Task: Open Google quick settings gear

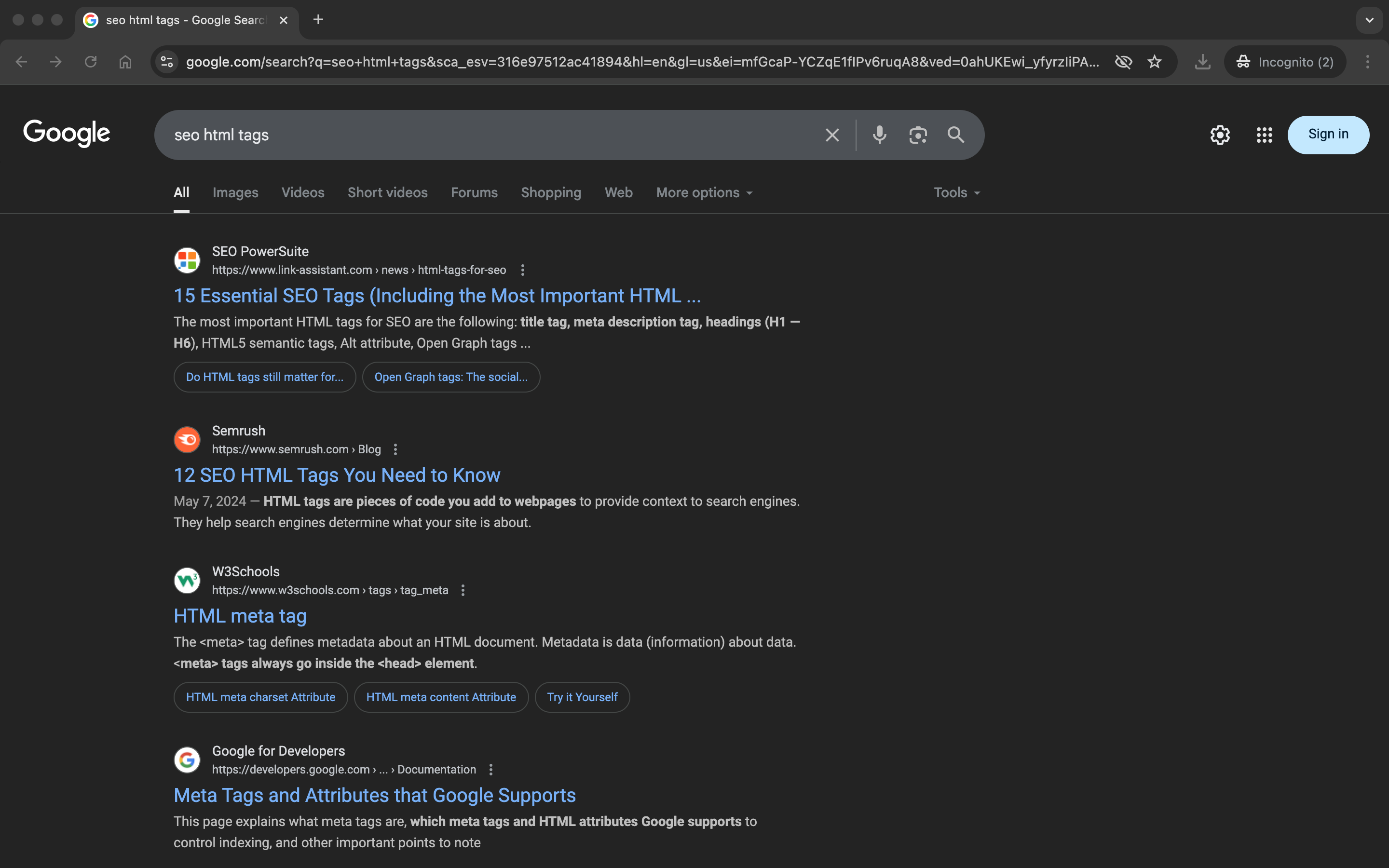Action: coord(1220,135)
